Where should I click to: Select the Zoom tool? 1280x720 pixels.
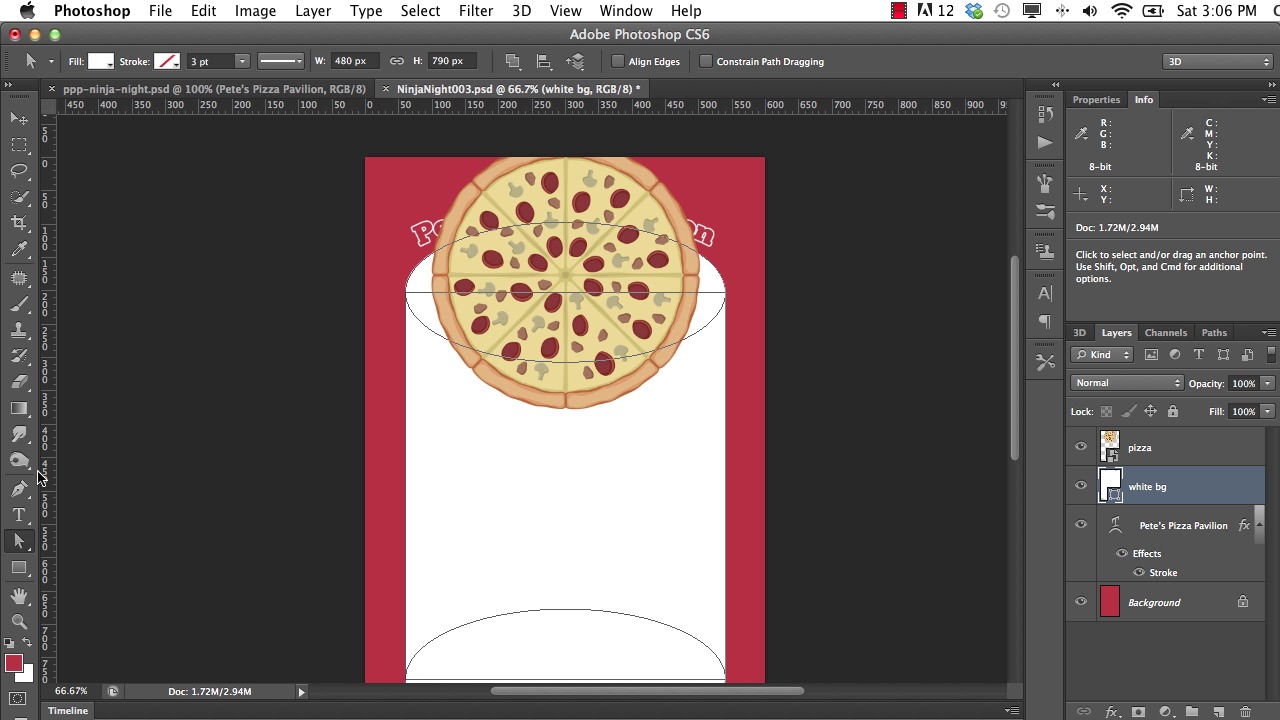coord(19,621)
